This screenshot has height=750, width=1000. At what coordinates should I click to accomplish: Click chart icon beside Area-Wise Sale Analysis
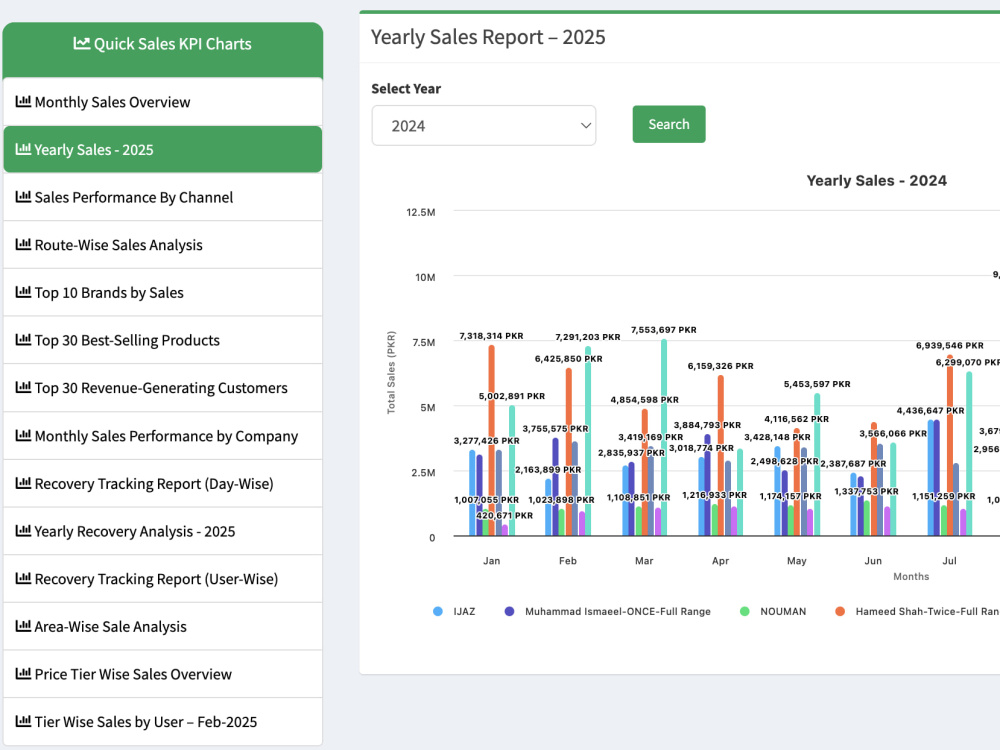click(23, 626)
